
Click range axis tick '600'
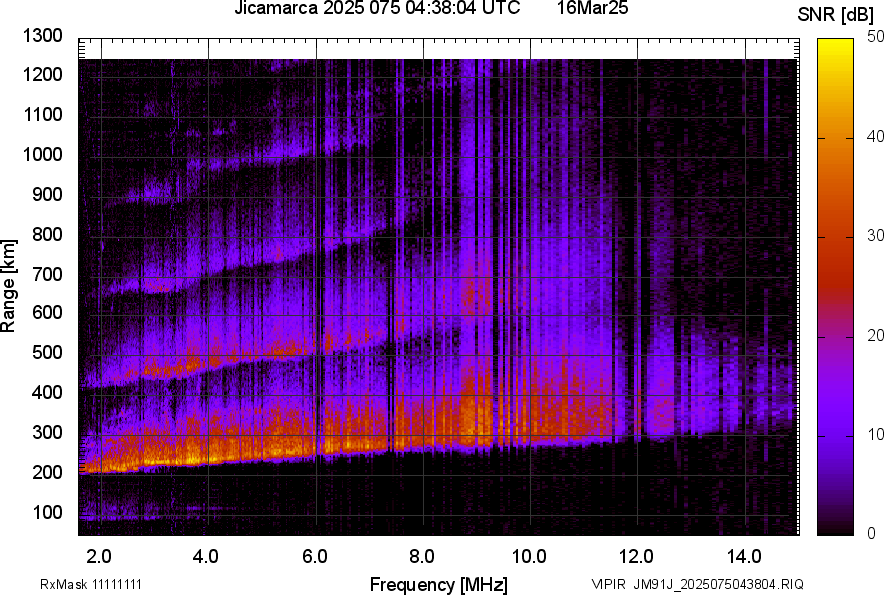tap(47, 312)
